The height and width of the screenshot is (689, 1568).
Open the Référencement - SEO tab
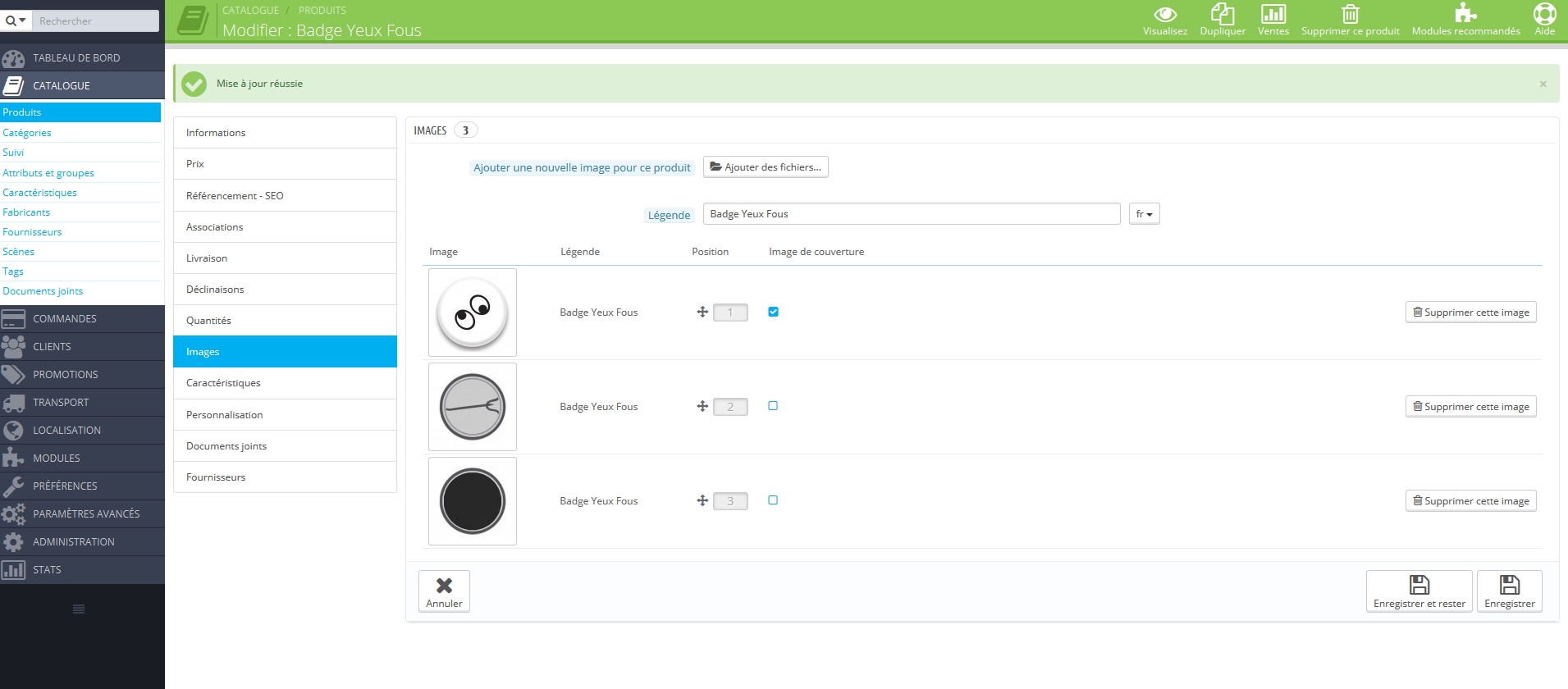click(286, 196)
